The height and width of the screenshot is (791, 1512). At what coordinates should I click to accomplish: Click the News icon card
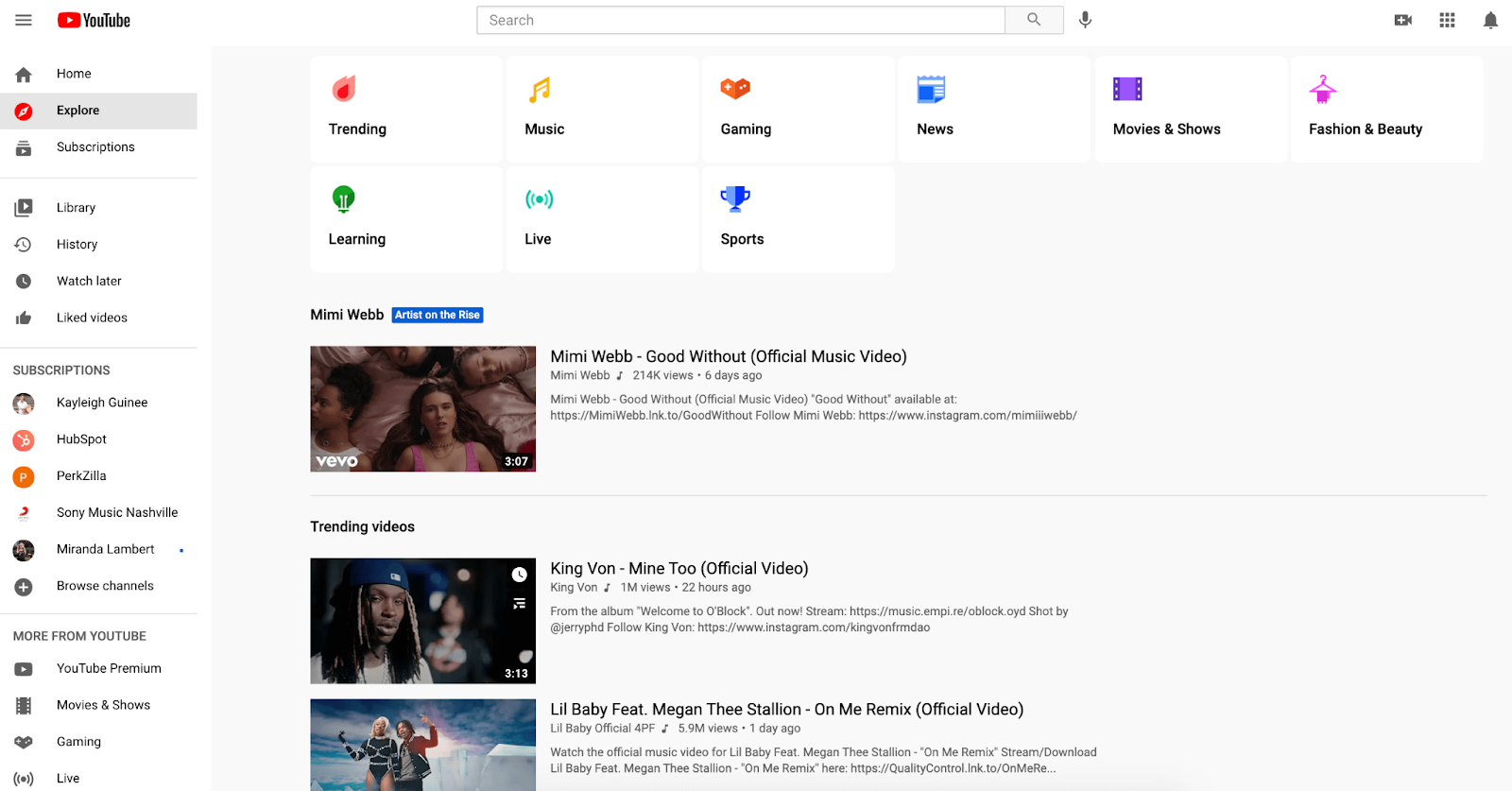click(x=931, y=89)
